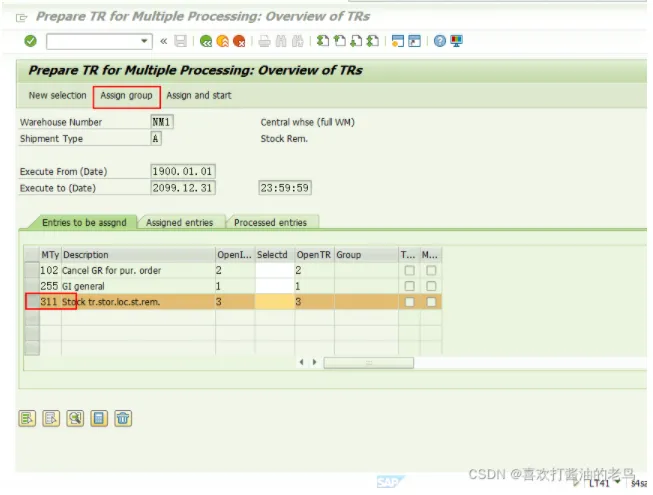Click the Save diskette icon

point(180,41)
